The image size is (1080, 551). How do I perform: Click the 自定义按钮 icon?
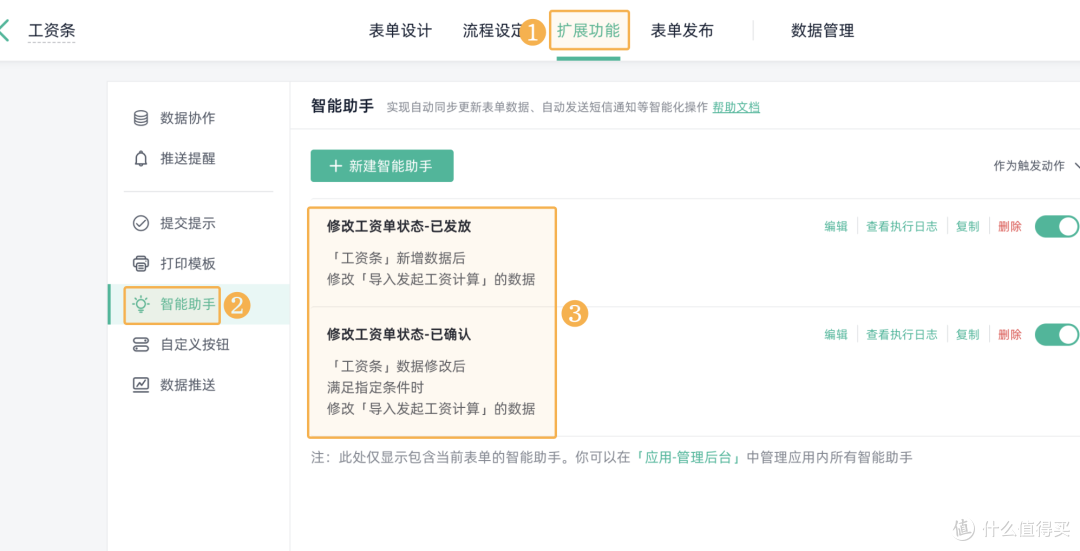coord(141,344)
